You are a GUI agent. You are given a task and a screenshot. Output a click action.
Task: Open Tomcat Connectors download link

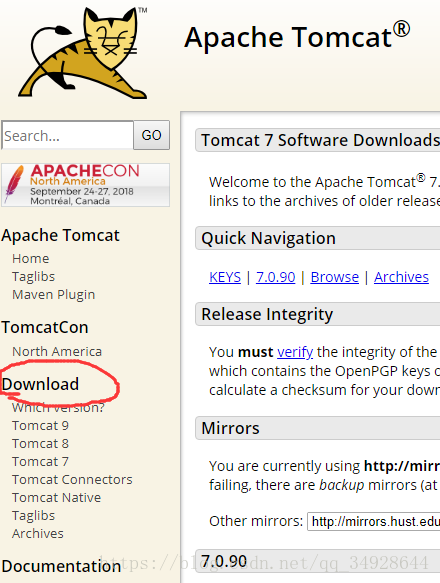point(72,480)
